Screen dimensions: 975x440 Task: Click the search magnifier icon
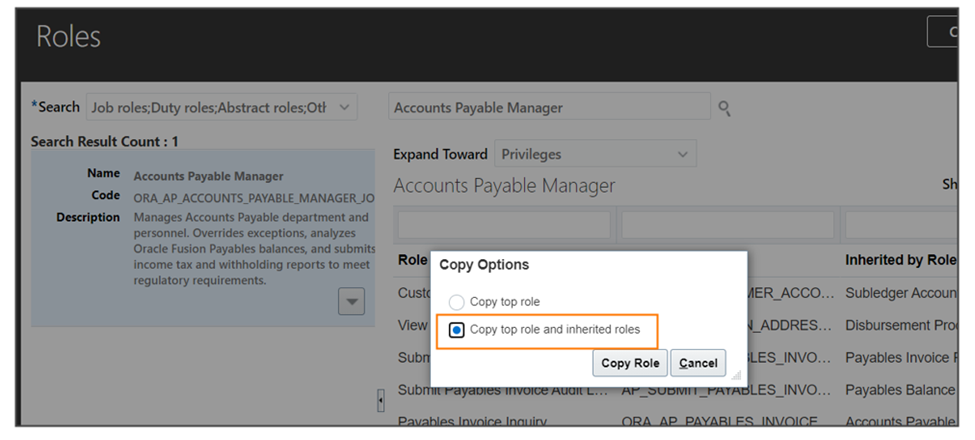pyautogui.click(x=724, y=109)
